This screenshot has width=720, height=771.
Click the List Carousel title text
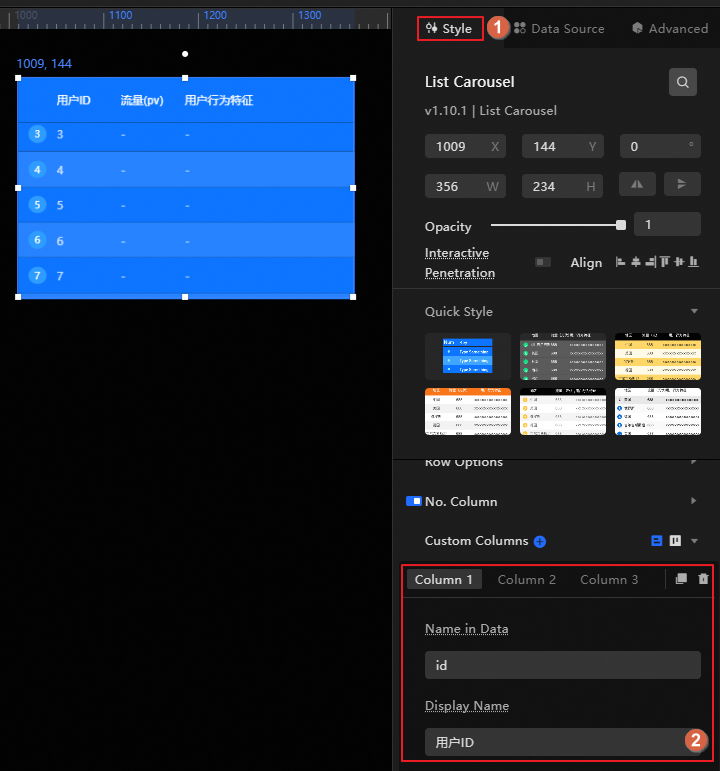(x=470, y=82)
